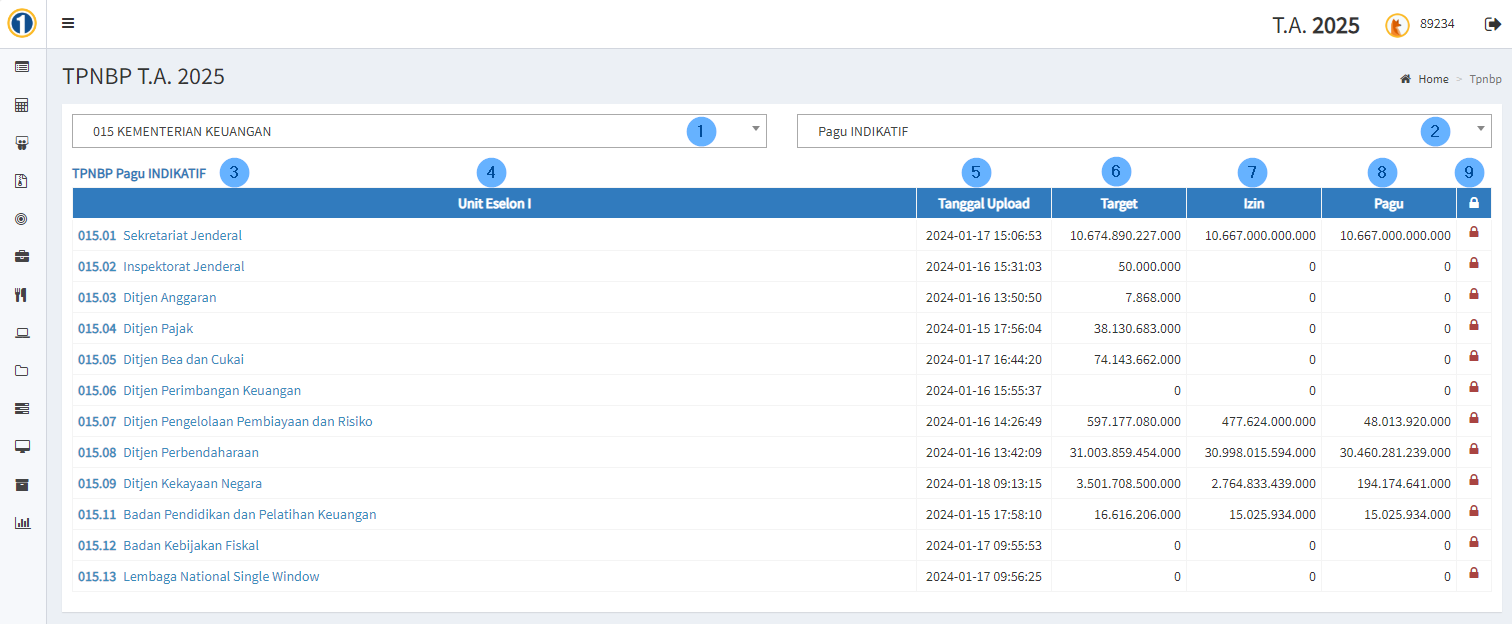Toggle the lock for Sekretariat Jenderal row
1512x624 pixels.
click(1473, 233)
